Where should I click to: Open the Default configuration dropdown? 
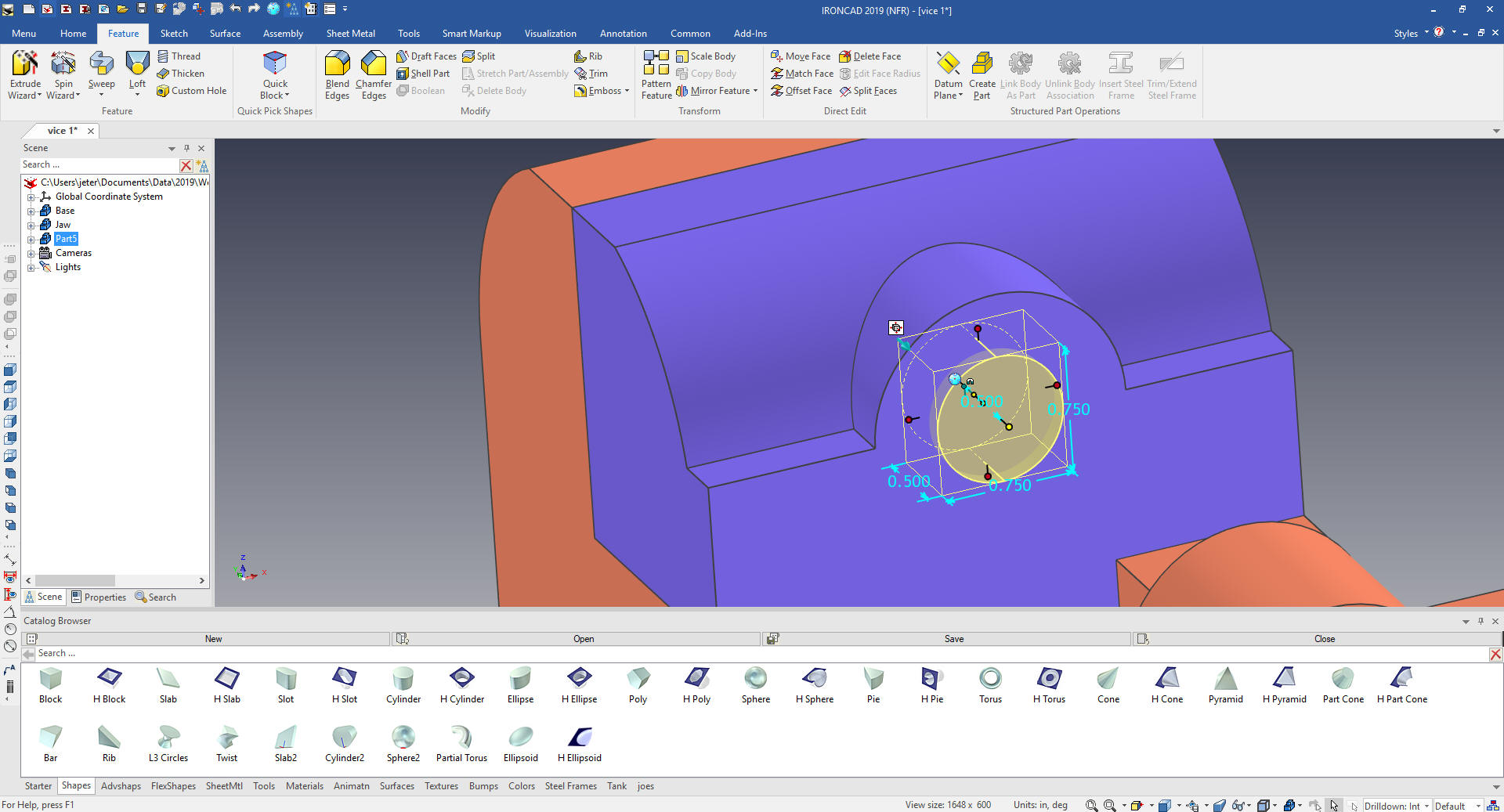tap(1478, 806)
